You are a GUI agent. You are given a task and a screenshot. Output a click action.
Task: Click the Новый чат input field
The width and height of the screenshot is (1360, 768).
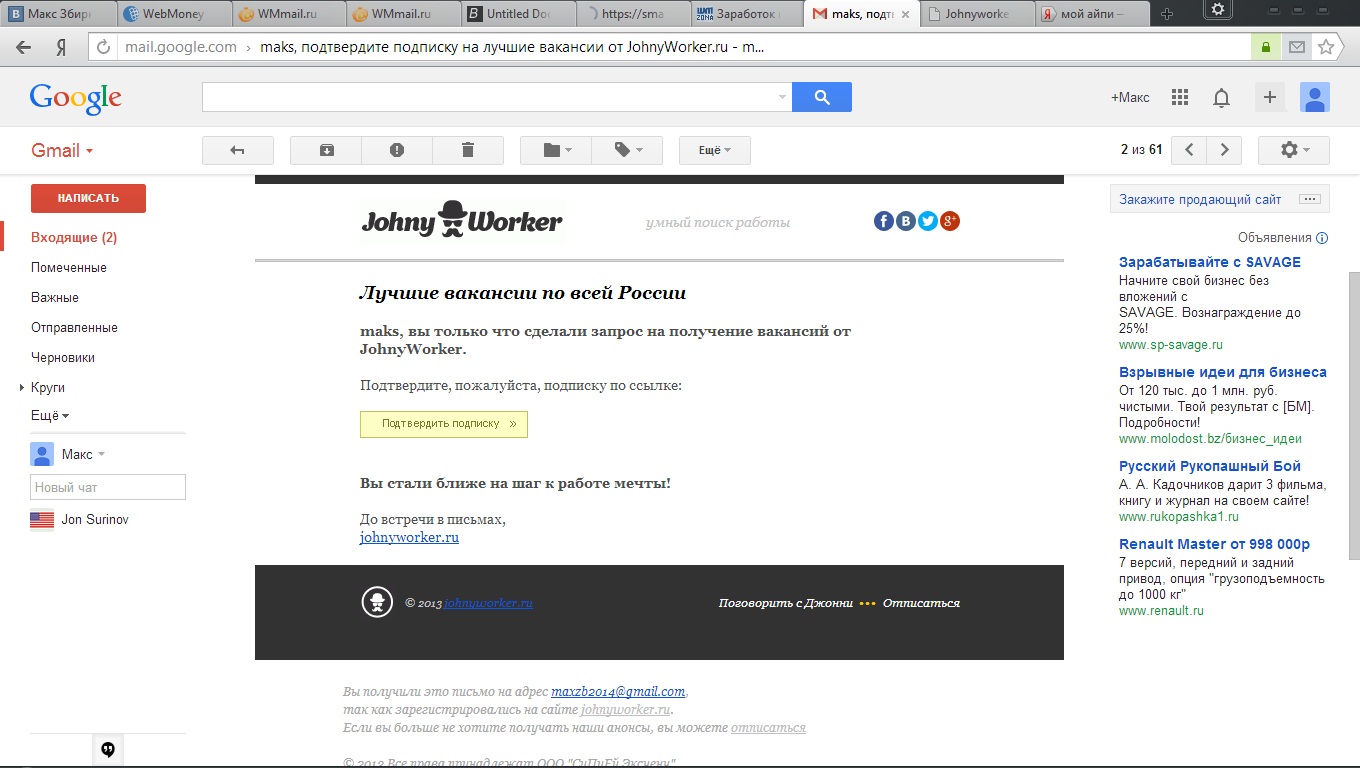tap(108, 487)
